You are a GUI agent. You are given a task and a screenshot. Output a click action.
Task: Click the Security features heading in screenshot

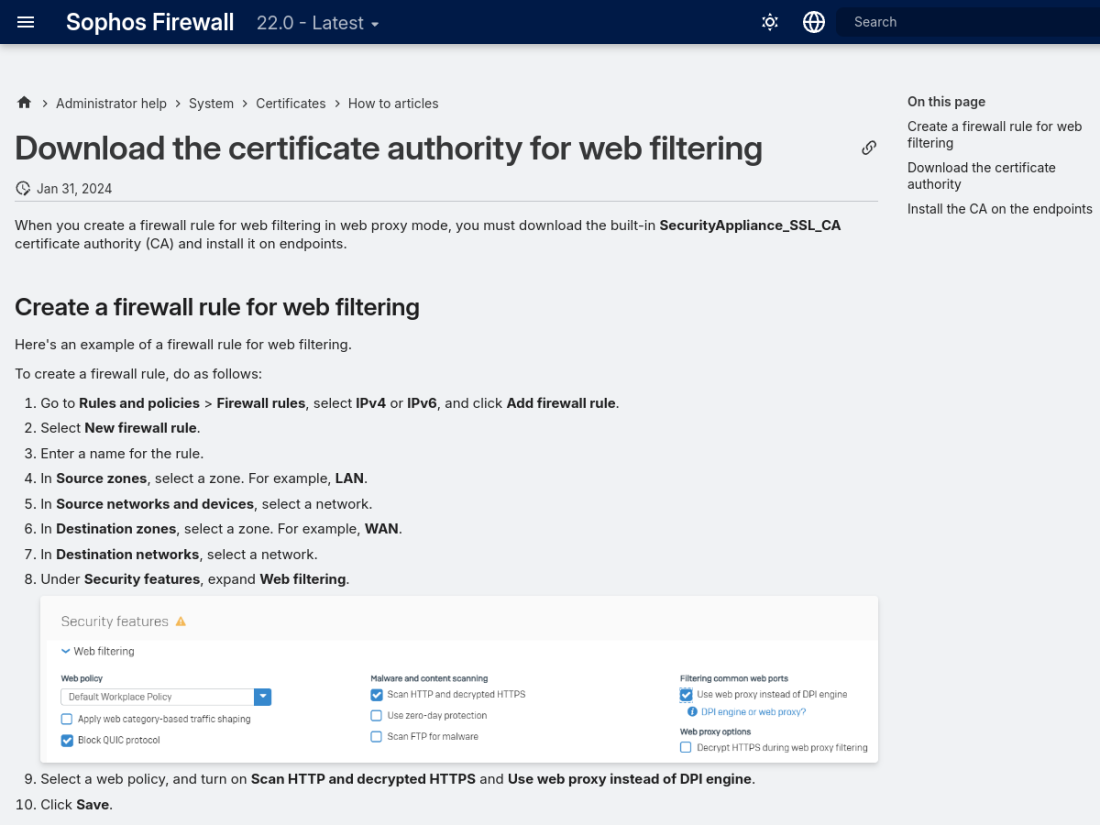pyautogui.click(x=114, y=622)
